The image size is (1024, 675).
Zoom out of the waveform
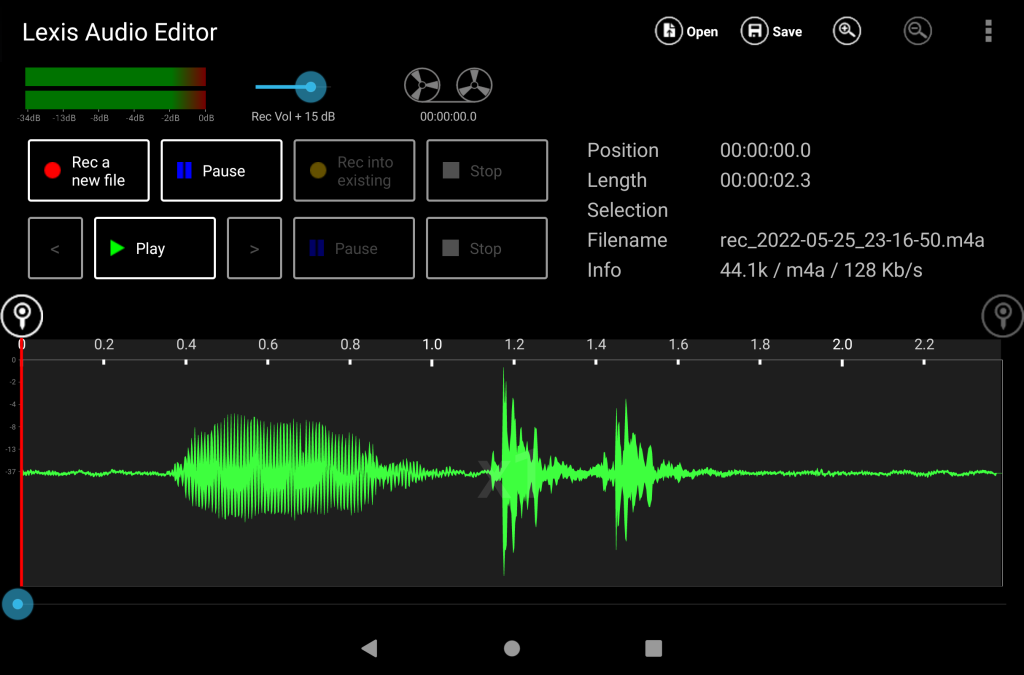click(917, 31)
